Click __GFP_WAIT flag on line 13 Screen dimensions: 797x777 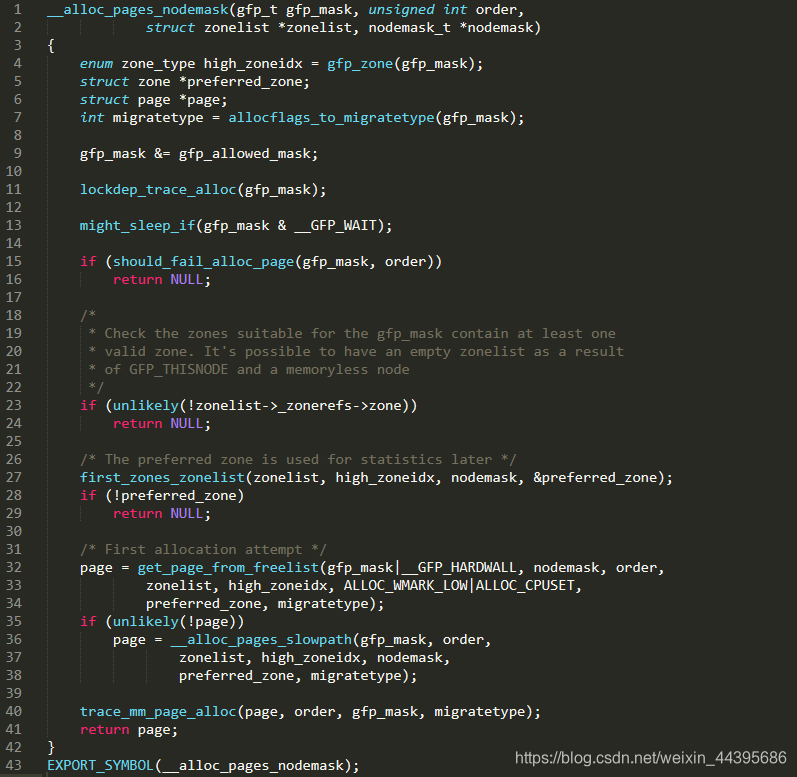coord(335,225)
